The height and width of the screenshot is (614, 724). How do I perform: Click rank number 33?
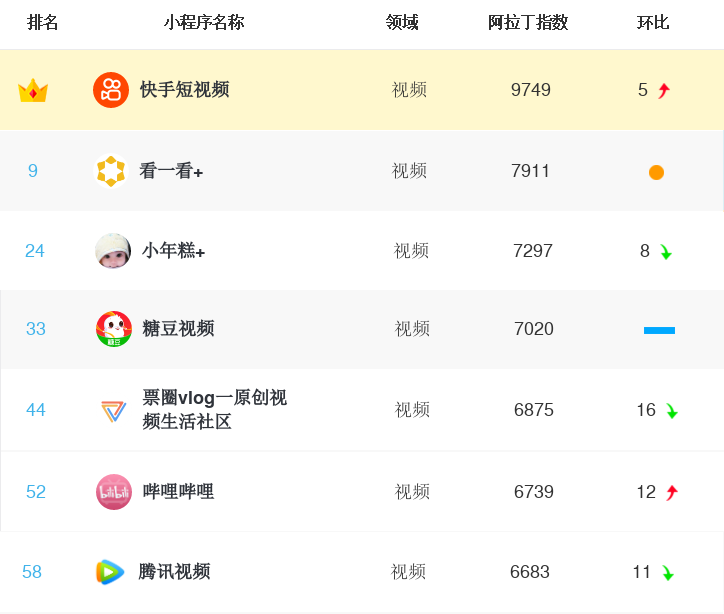click(x=36, y=329)
